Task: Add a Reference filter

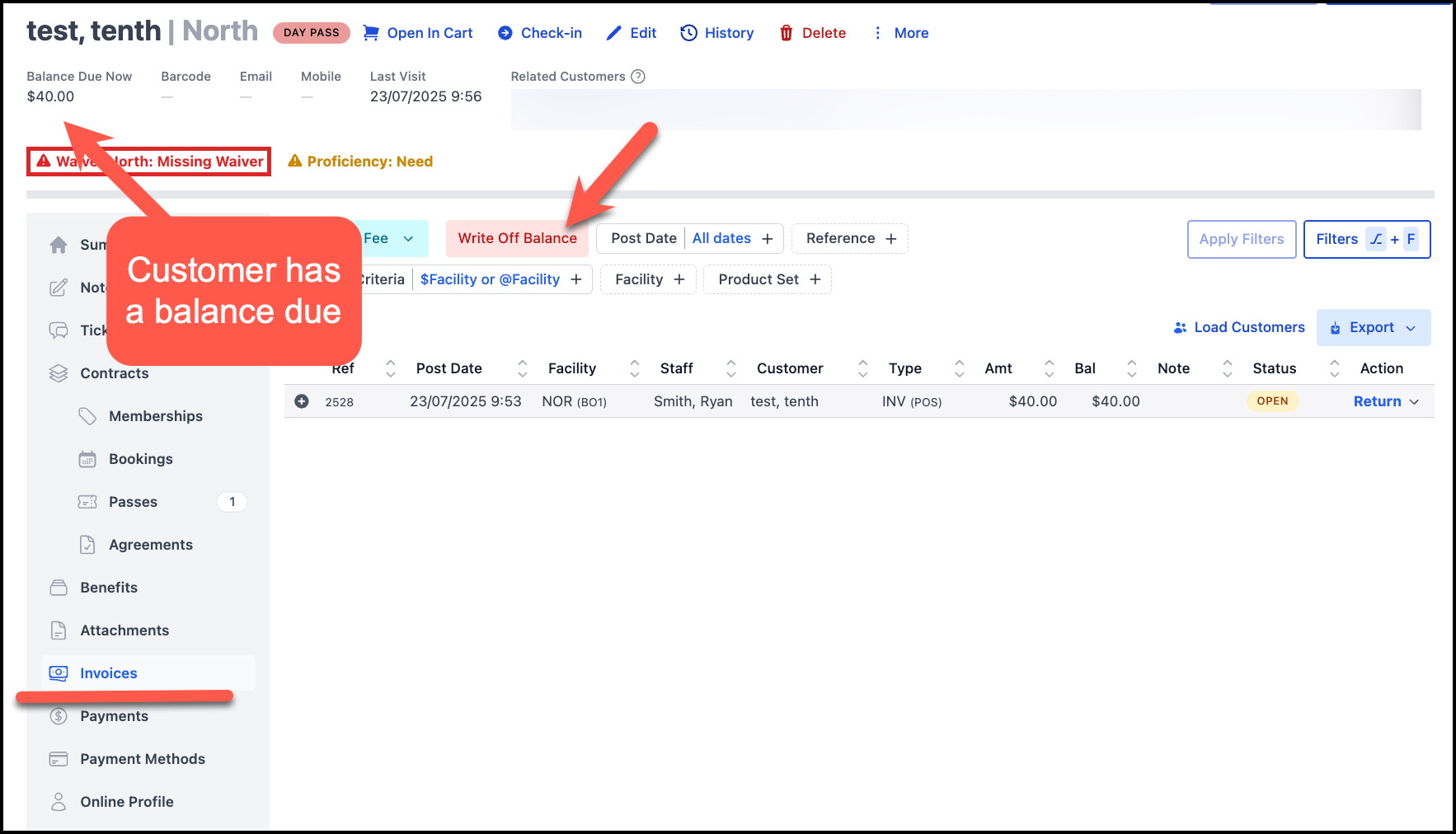Action: coord(850,238)
